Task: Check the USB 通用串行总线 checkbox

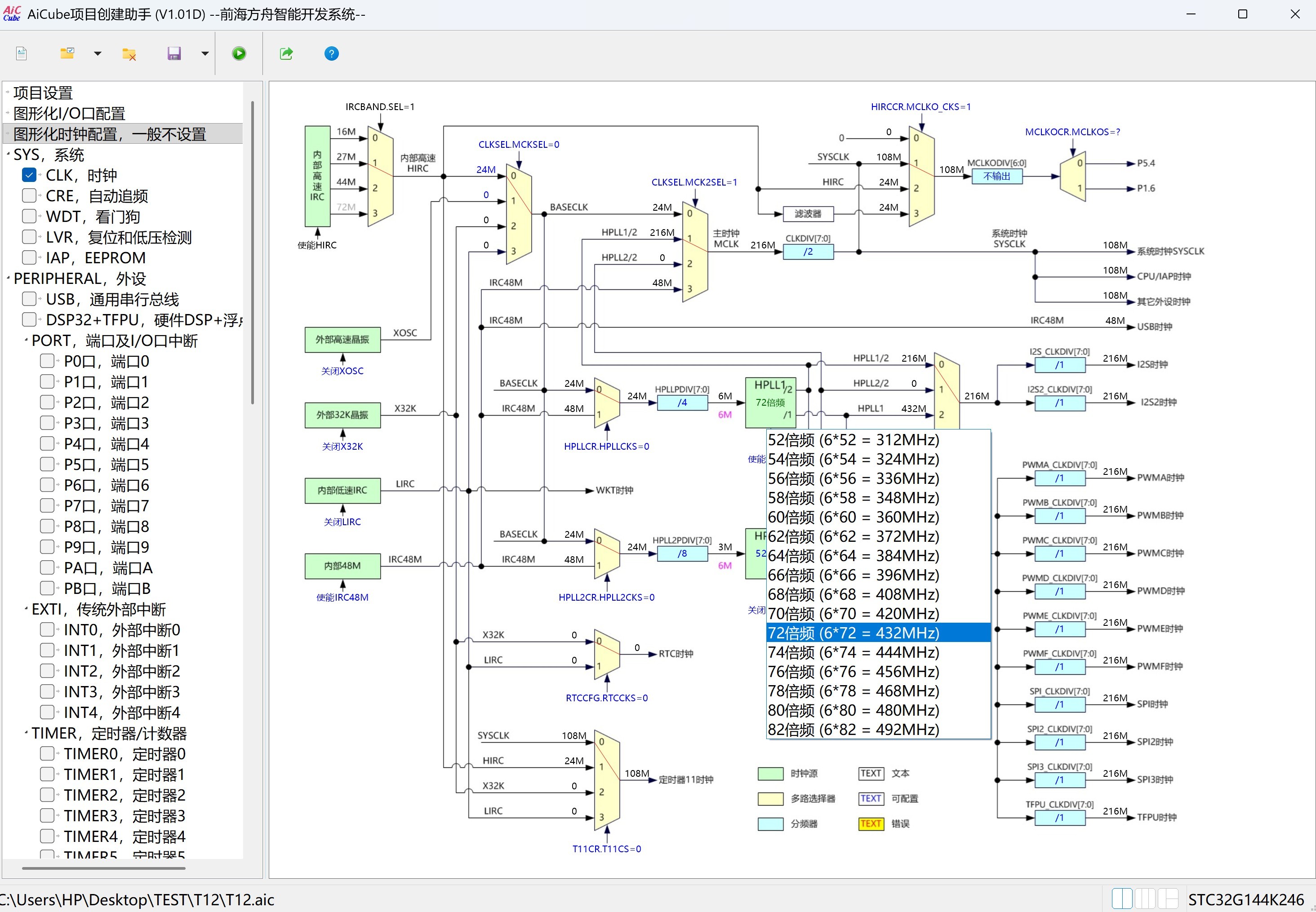Action: click(x=29, y=299)
